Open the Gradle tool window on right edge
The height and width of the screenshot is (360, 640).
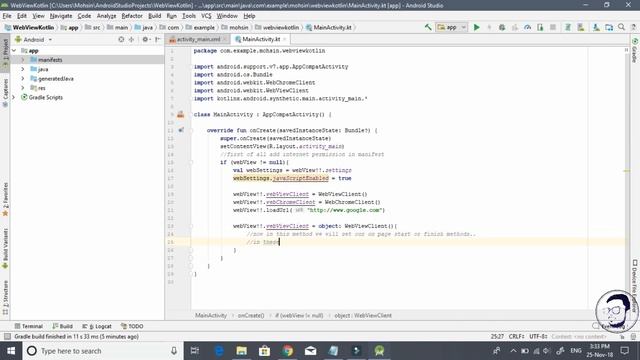click(635, 51)
